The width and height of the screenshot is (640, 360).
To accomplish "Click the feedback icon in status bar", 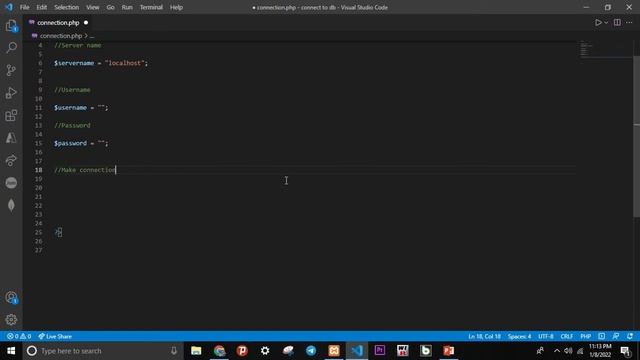I will 616,336.
